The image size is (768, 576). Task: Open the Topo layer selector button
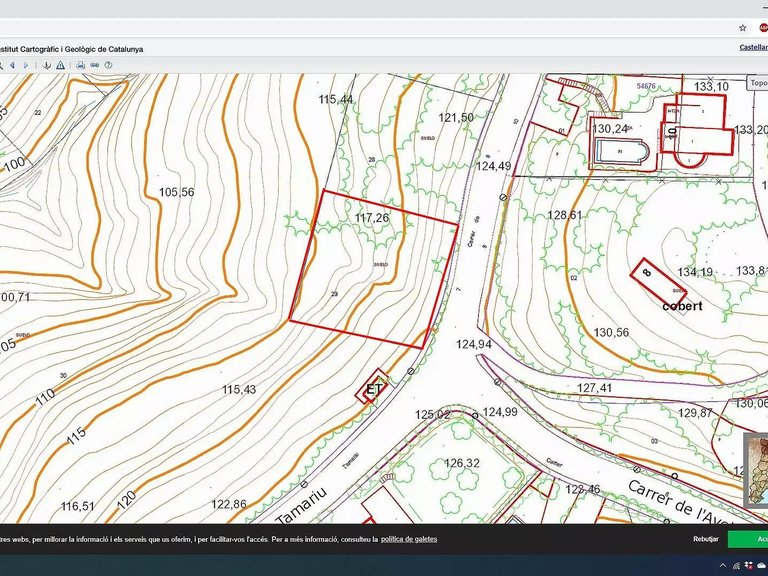757,83
